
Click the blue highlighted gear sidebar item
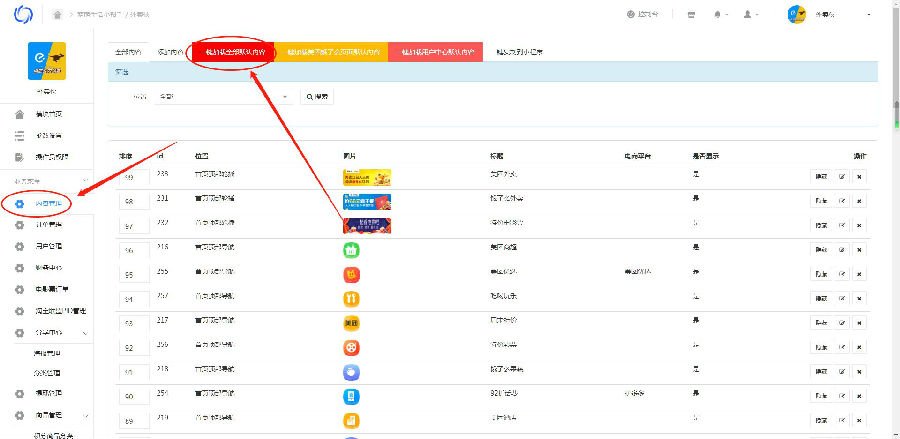coord(40,204)
